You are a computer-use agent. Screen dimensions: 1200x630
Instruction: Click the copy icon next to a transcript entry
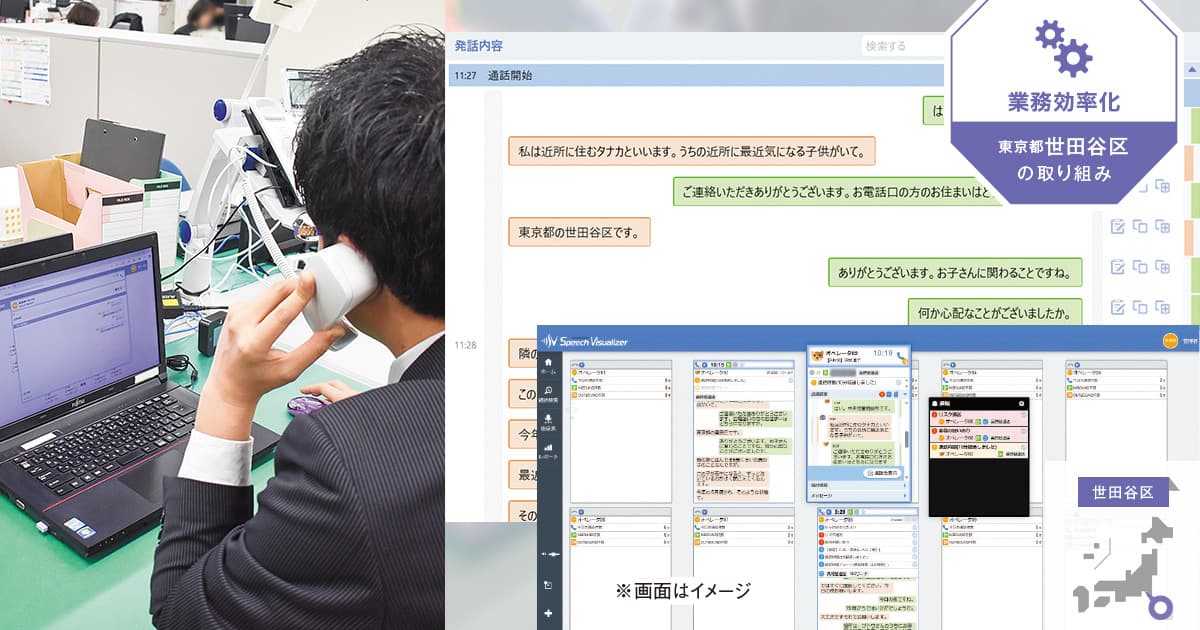click(1140, 227)
